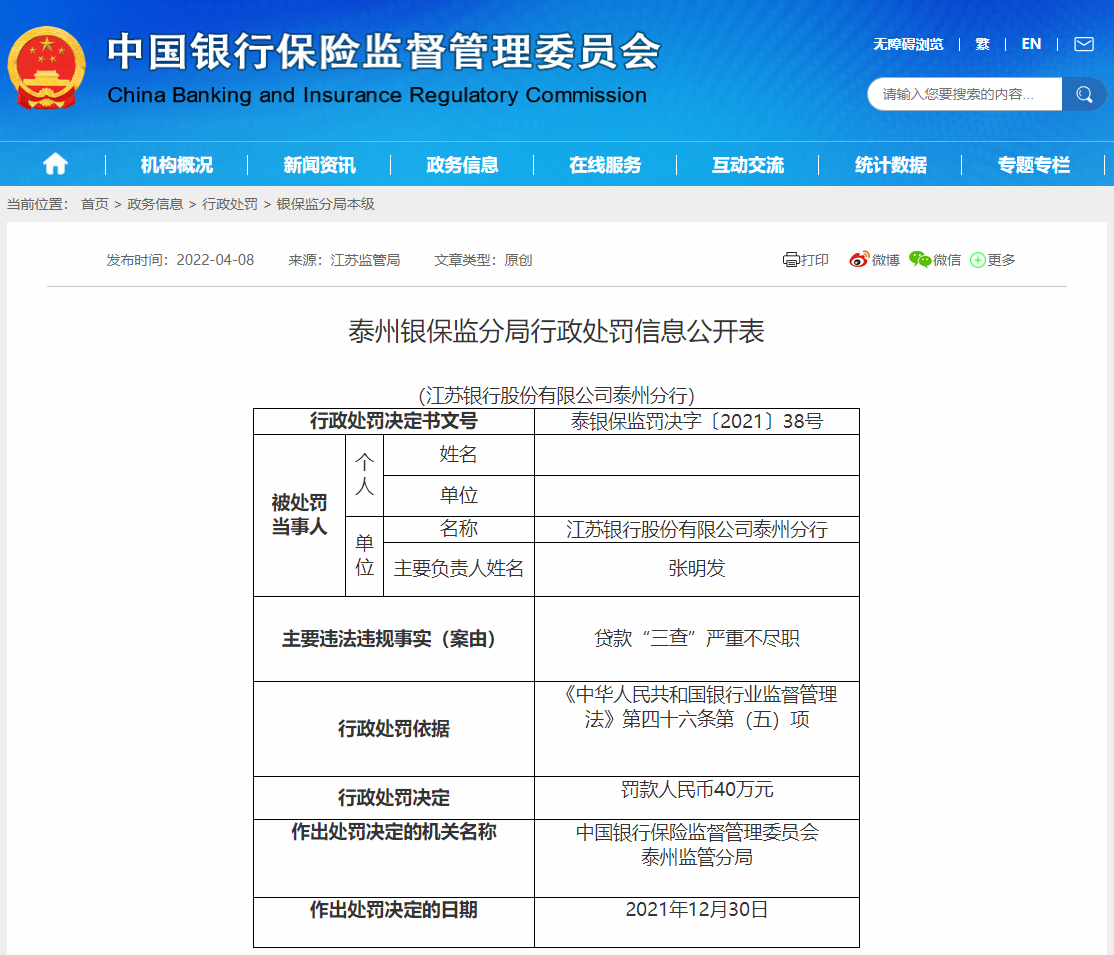Open 机构概况 menu
Viewport: 1114px width, 955px height.
[x=176, y=165]
